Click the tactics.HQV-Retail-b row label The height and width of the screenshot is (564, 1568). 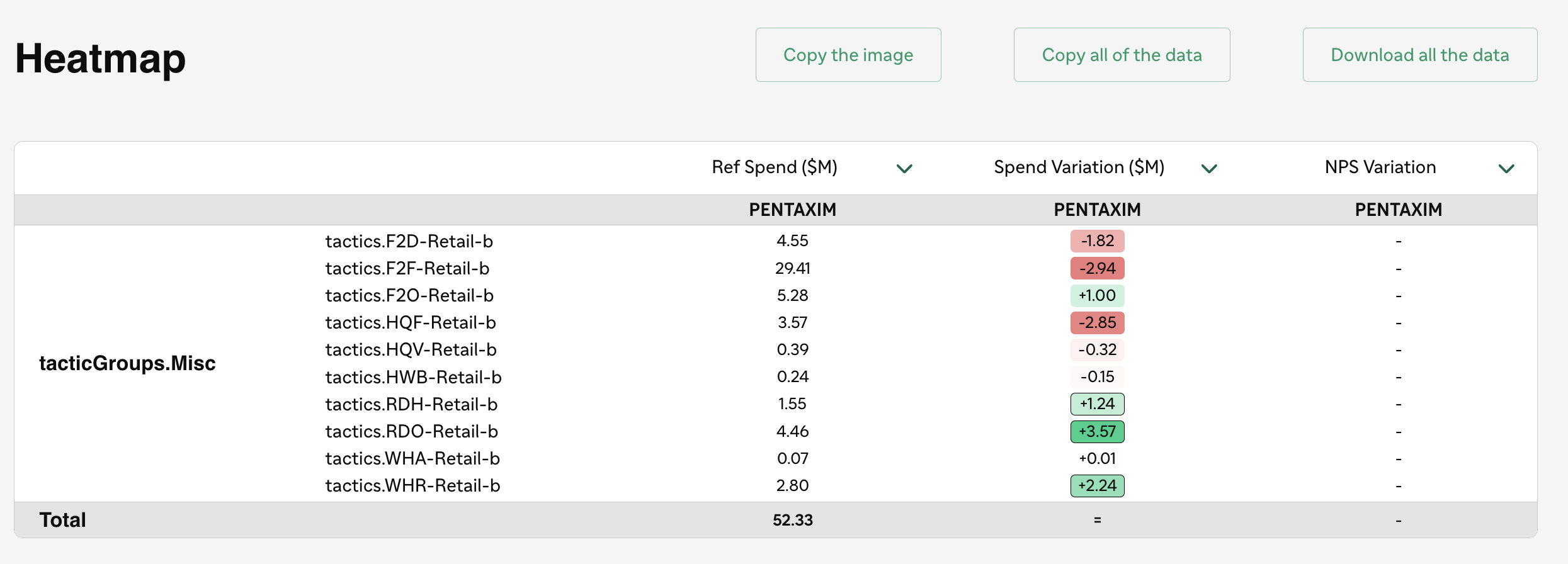coord(411,349)
